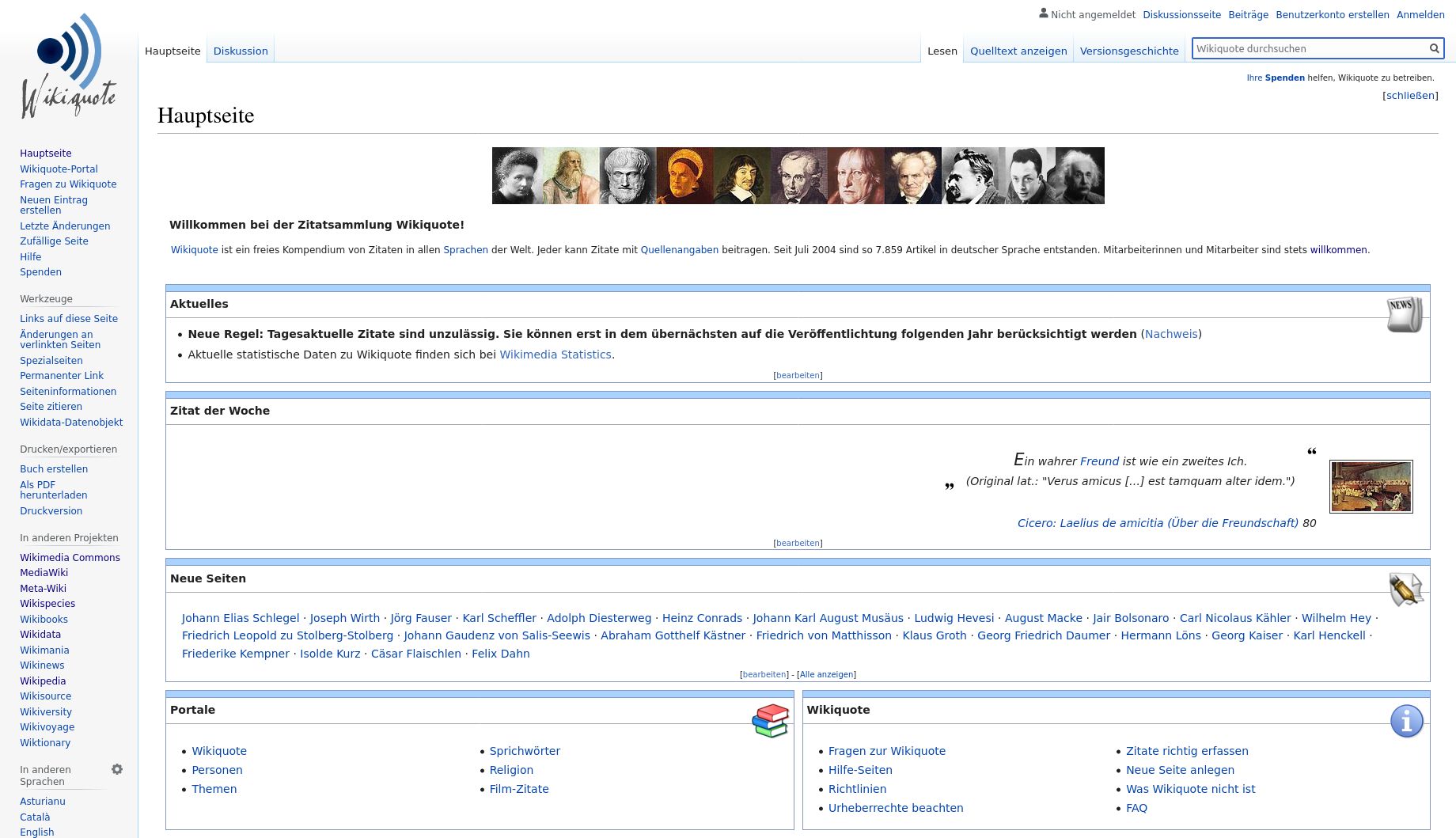This screenshot has width=1456, height=838.
Task: Open the Beiträge link
Action: 1248,14
